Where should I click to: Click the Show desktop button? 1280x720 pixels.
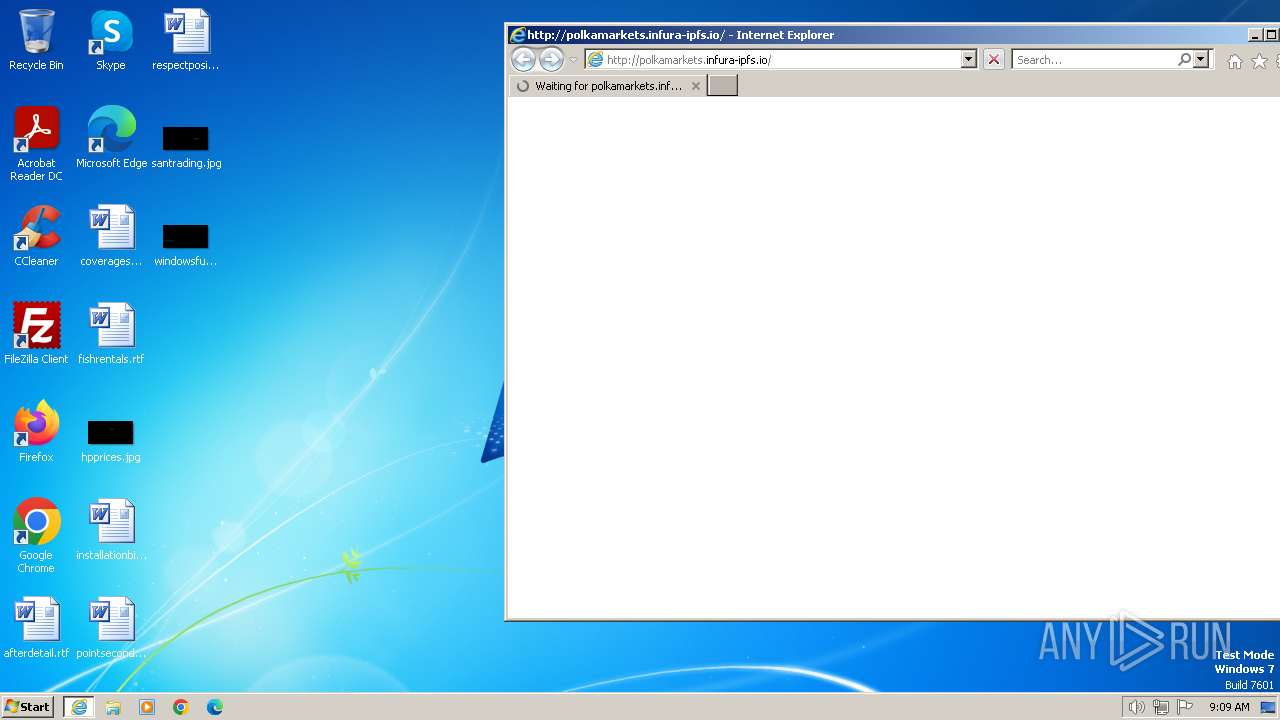coord(1269,707)
